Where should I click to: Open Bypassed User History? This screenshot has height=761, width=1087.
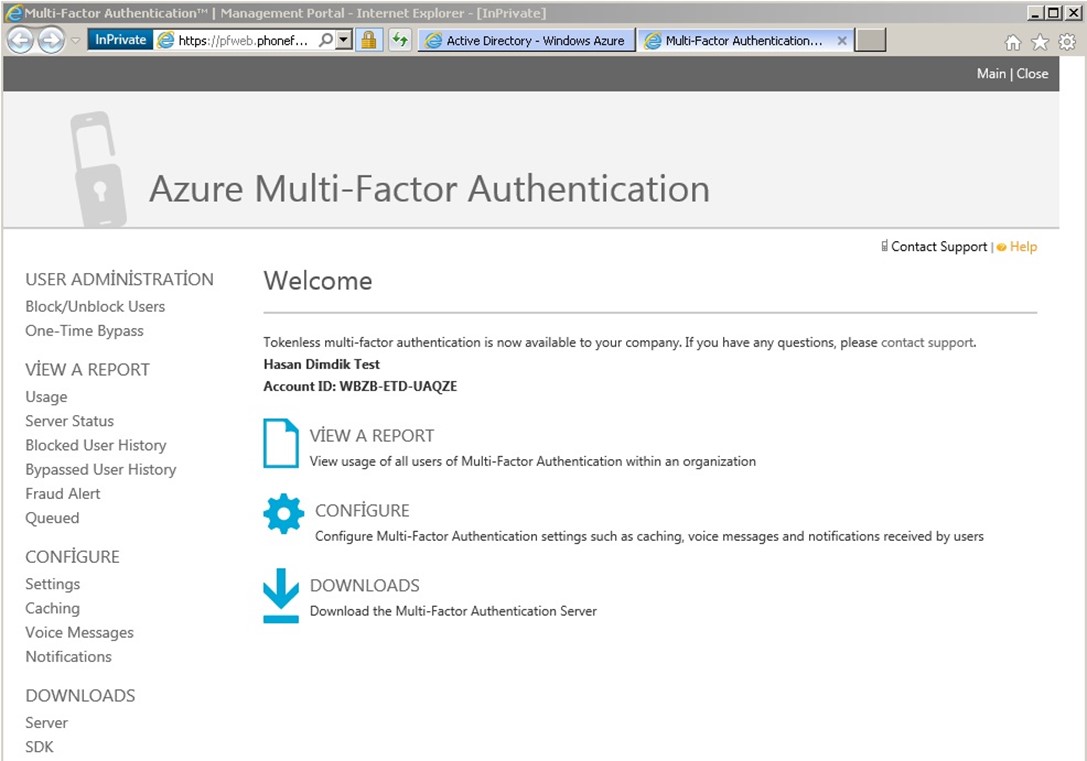tap(101, 469)
